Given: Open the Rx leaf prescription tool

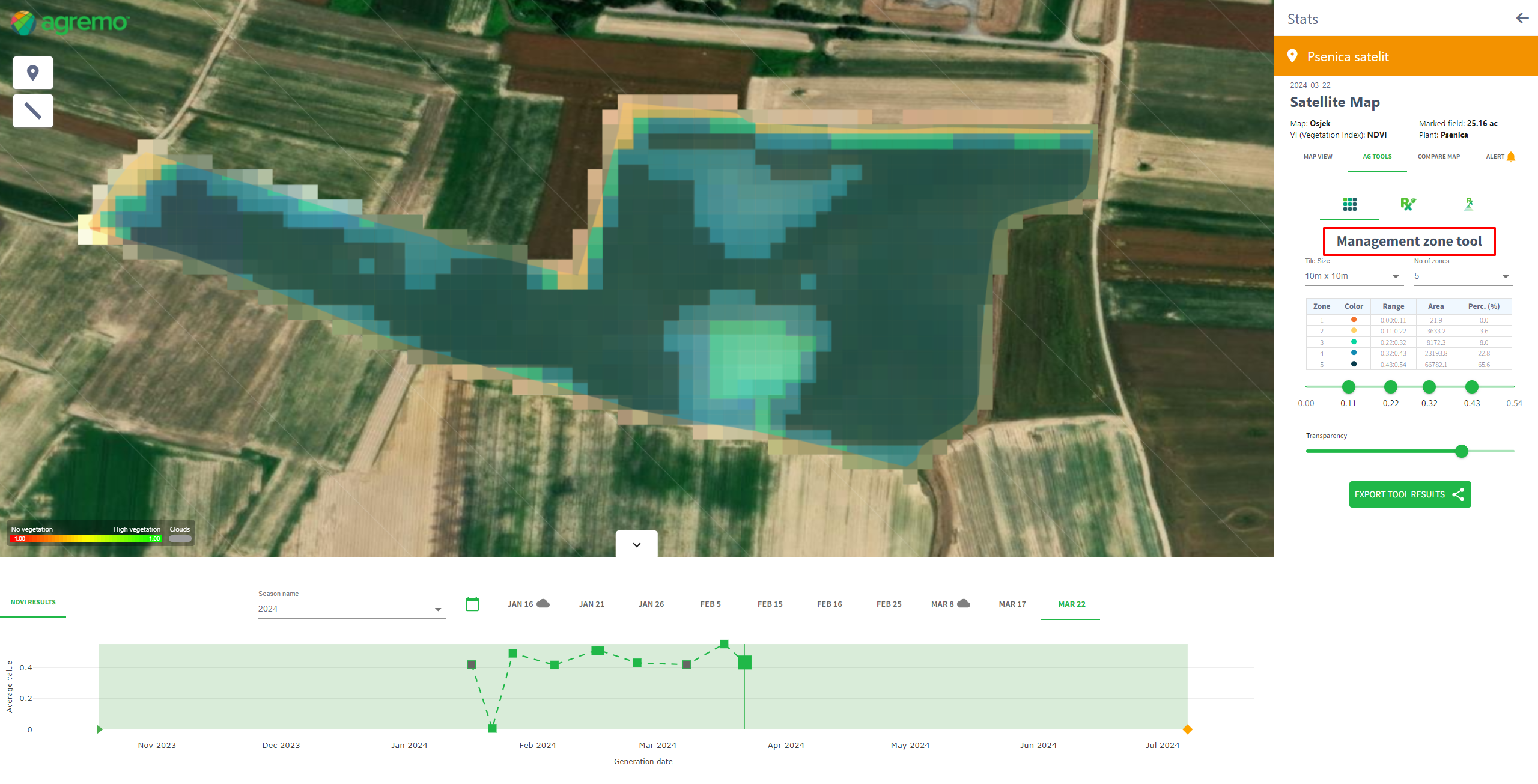Looking at the screenshot, I should click(x=1408, y=204).
